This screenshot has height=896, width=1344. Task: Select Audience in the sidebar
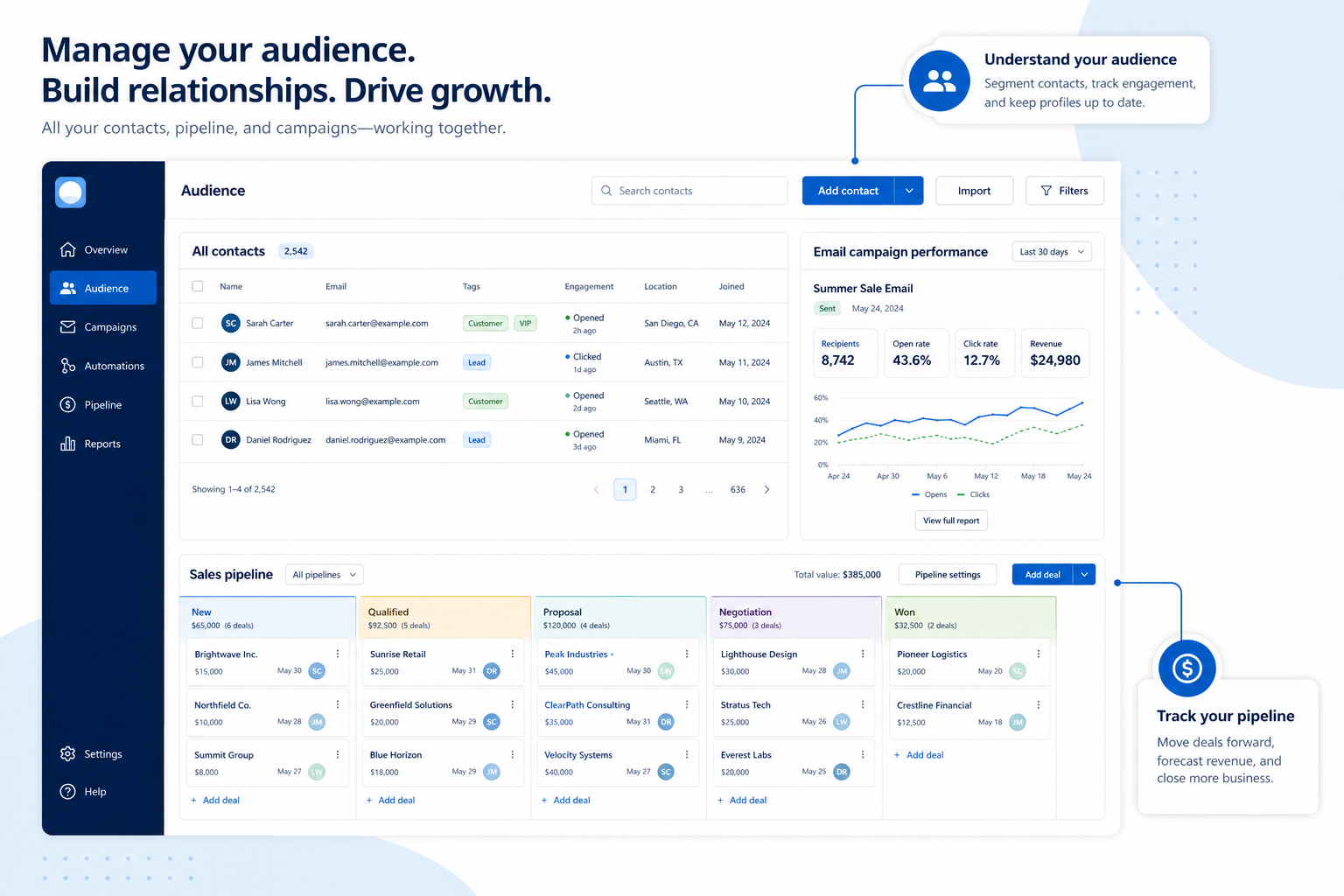pos(103,288)
